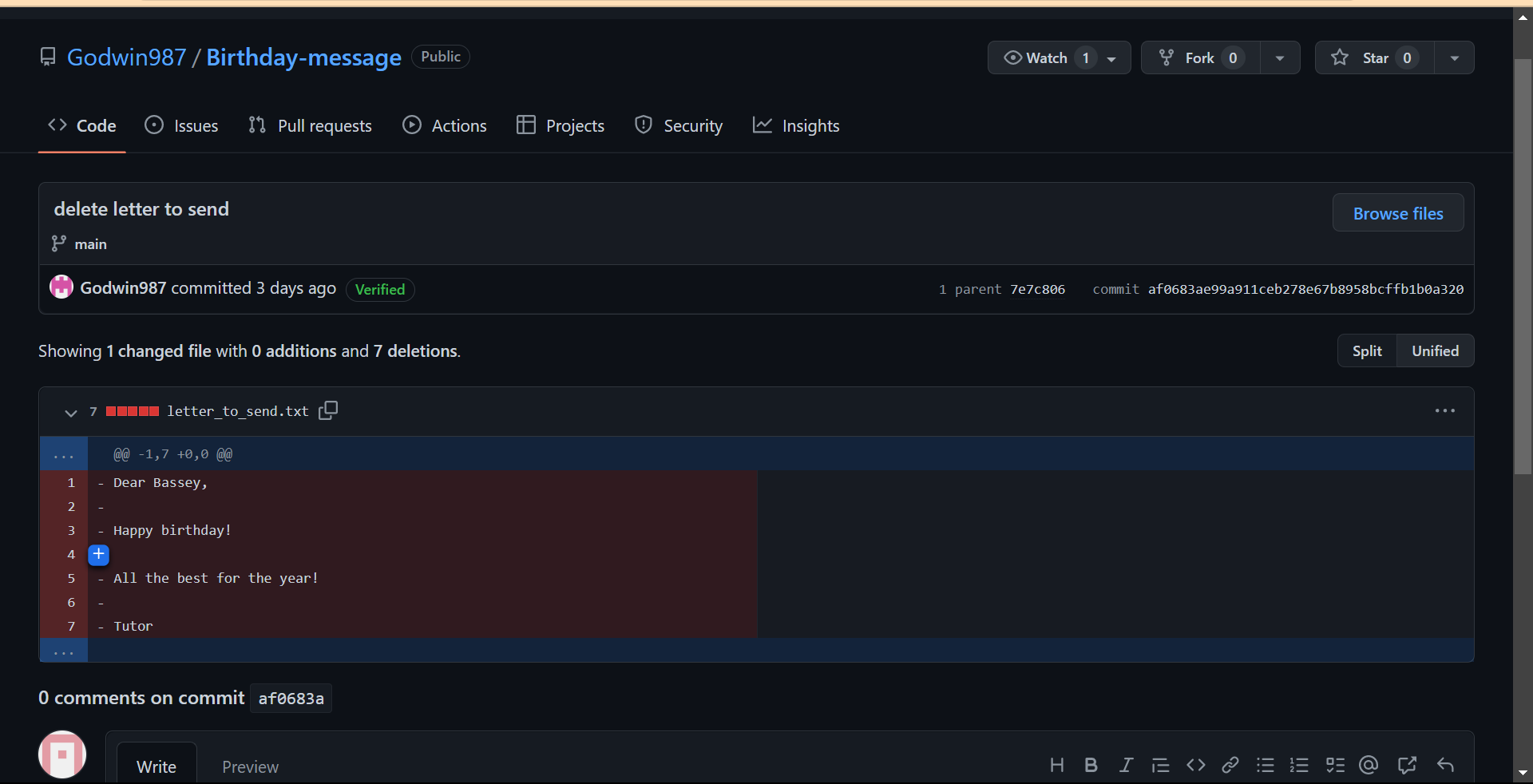Click the blue plus add-comment icon on line 4
The height and width of the screenshot is (784, 1533).
point(98,554)
